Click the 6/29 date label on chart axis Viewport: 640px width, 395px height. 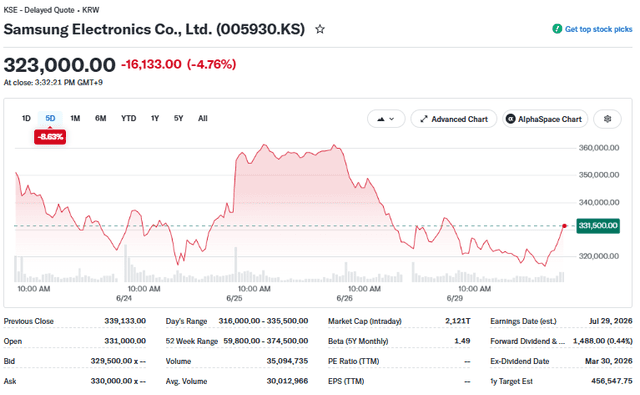click(455, 298)
